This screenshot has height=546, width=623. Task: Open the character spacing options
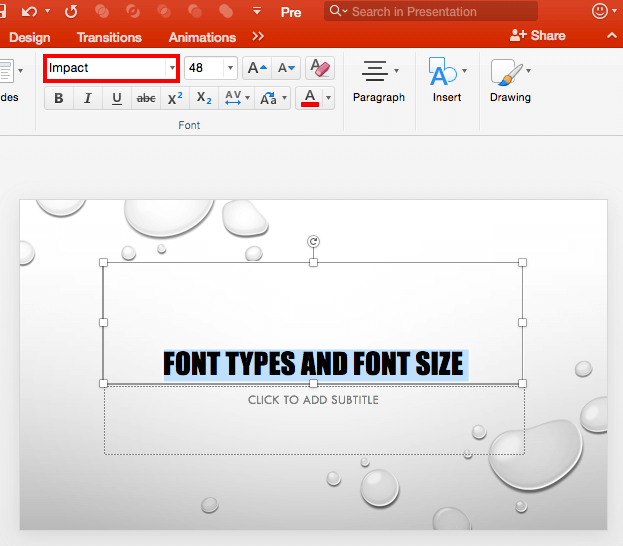233,98
